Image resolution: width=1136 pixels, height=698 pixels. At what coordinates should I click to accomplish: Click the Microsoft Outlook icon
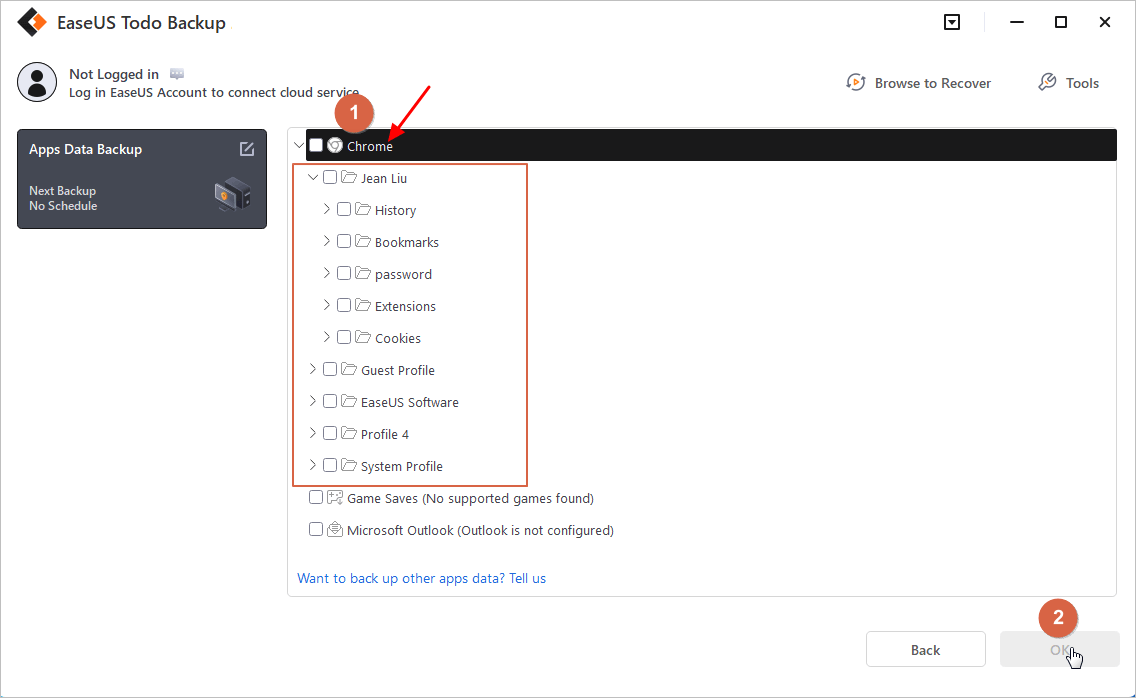coord(335,530)
